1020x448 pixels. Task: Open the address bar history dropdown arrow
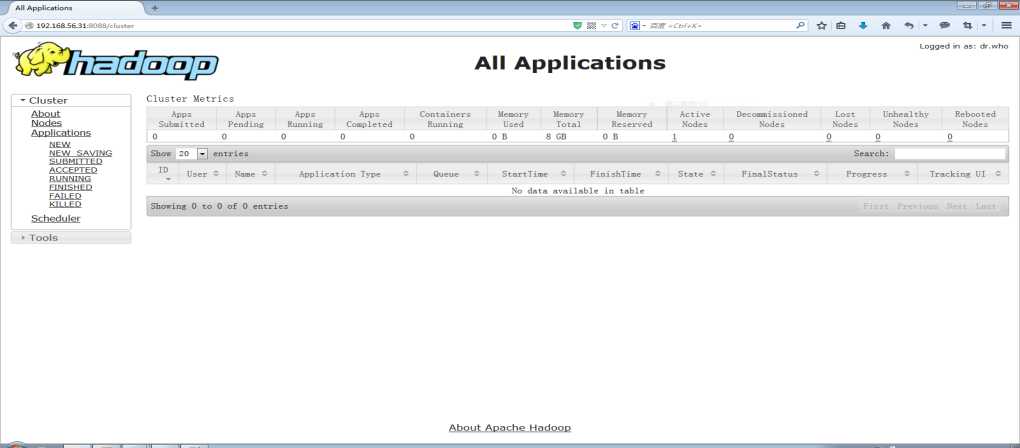point(604,25)
